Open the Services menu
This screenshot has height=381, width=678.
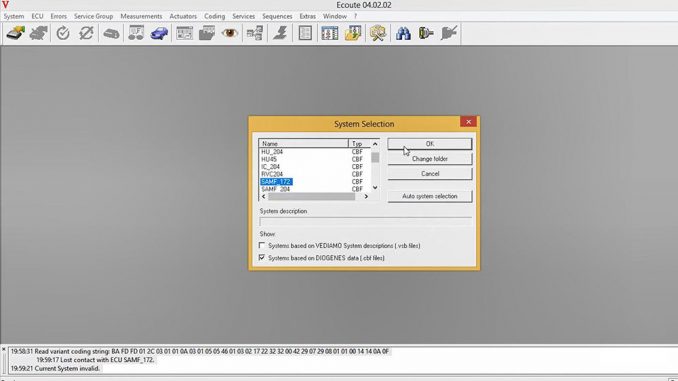click(x=243, y=16)
